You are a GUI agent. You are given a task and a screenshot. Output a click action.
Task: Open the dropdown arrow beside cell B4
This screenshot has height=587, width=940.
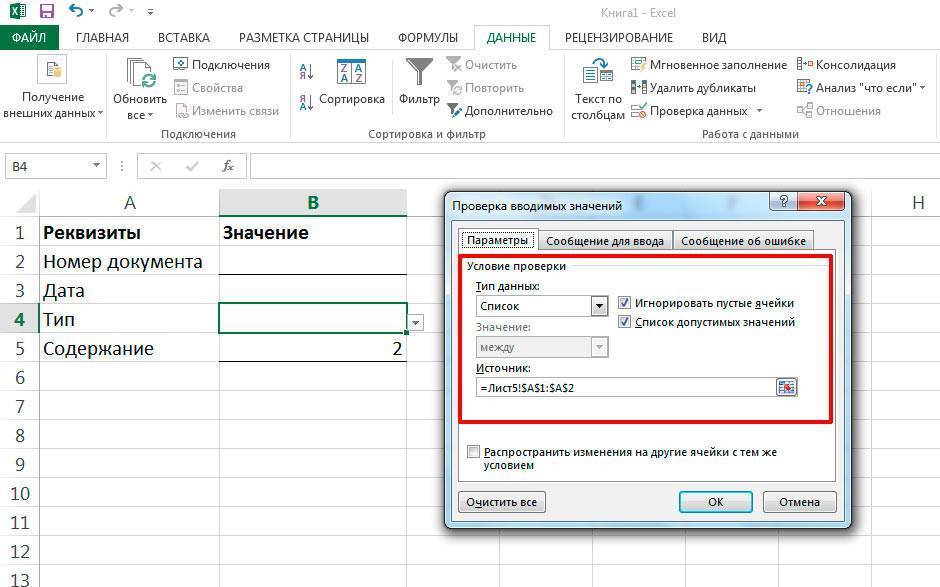(x=416, y=322)
